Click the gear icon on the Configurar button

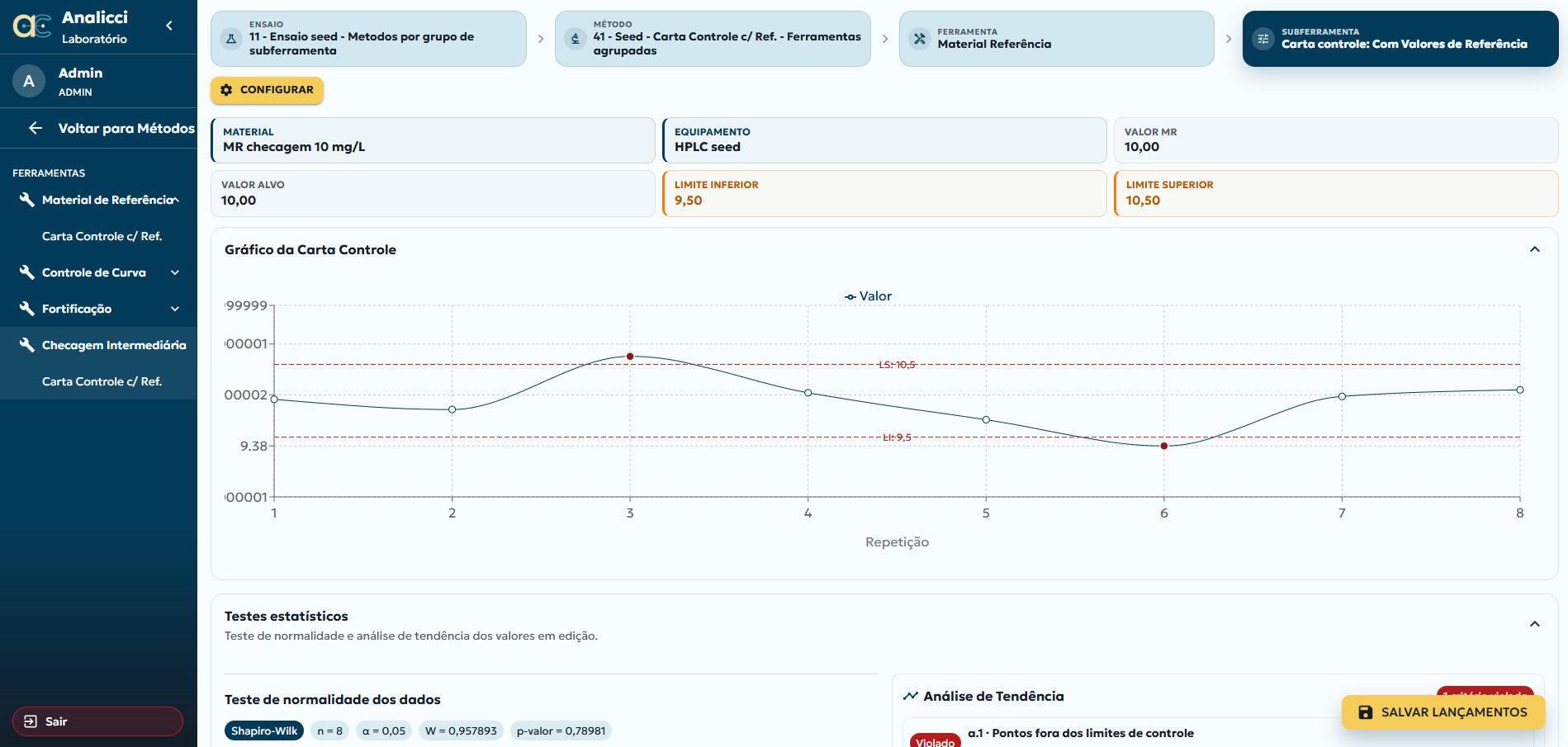tap(226, 90)
